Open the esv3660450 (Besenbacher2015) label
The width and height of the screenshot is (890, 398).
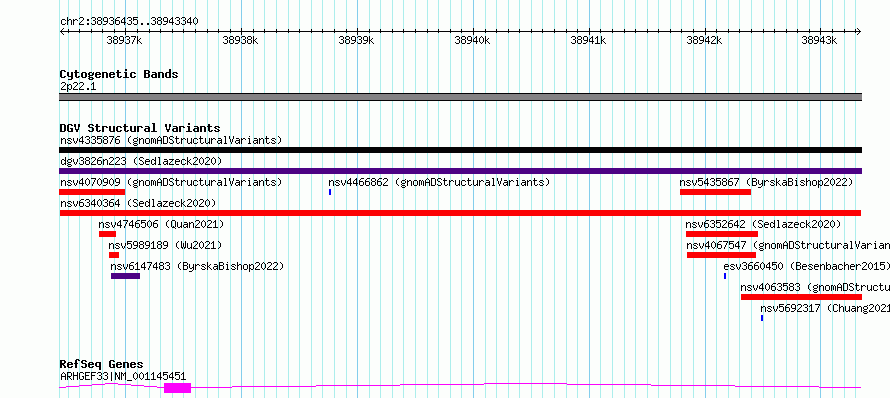click(x=807, y=266)
